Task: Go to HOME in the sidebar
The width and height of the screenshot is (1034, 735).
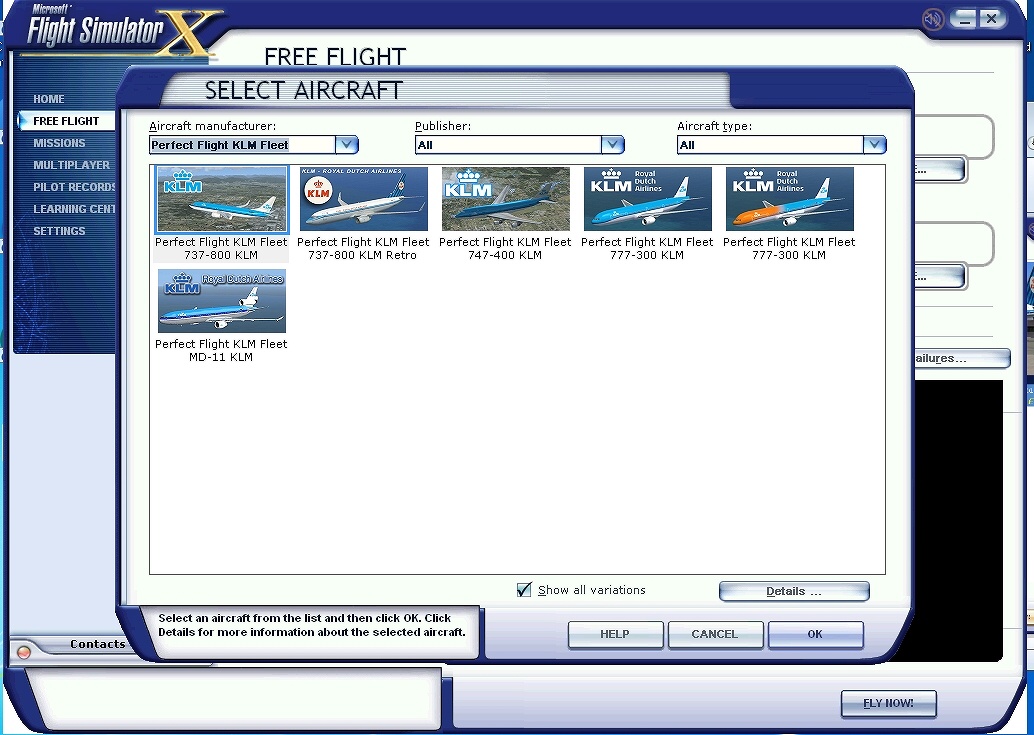Action: click(x=49, y=99)
